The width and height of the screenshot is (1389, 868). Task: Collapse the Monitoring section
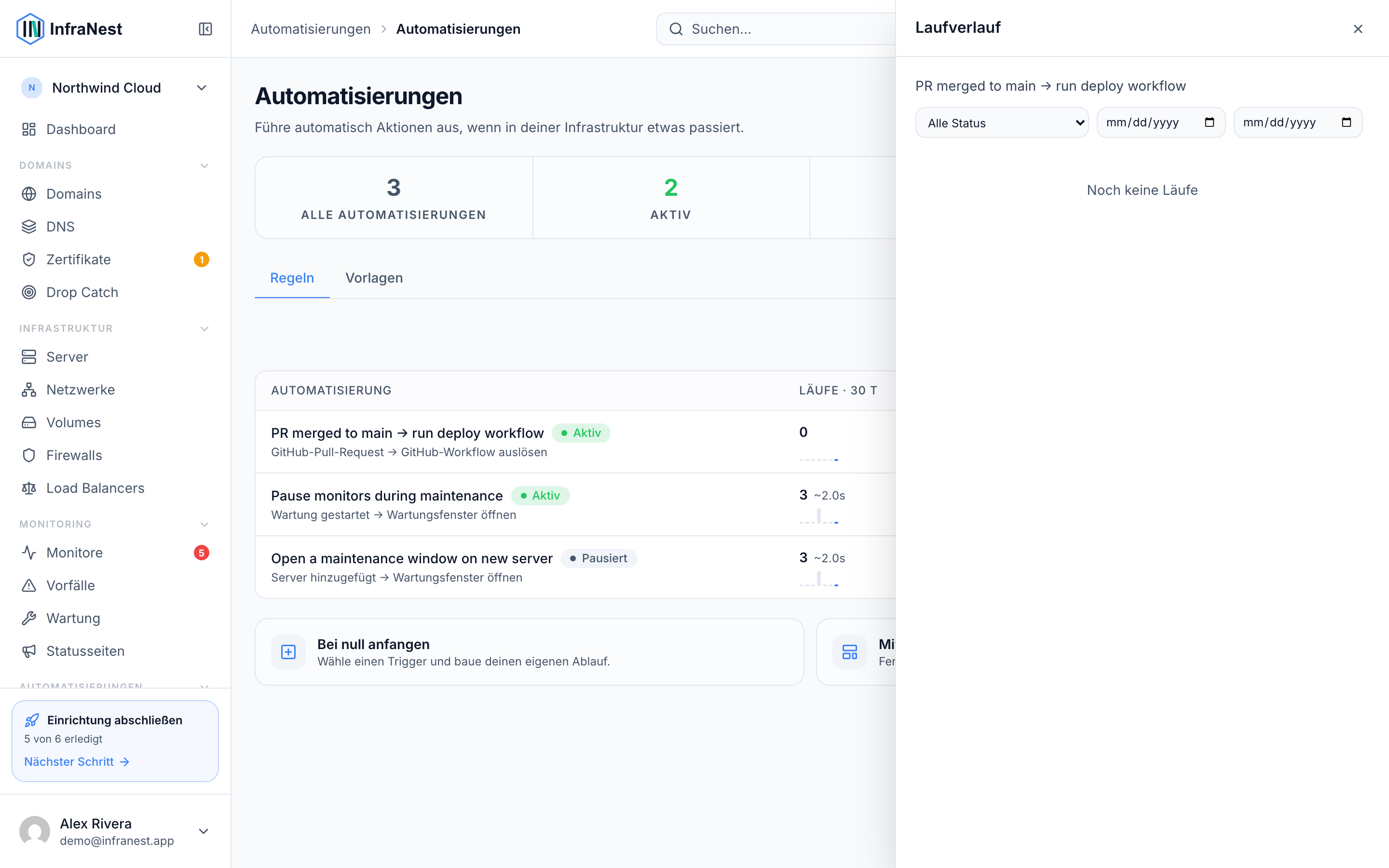(204, 525)
